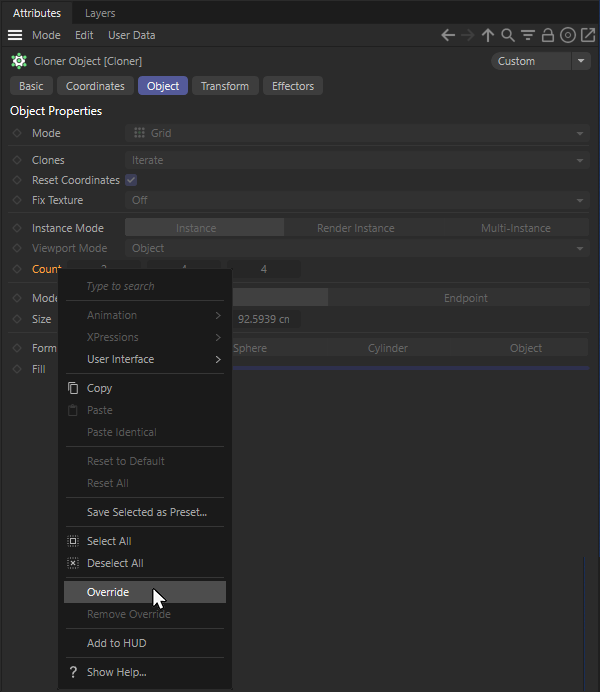Open the hamburger menu beside Mode

(15, 35)
